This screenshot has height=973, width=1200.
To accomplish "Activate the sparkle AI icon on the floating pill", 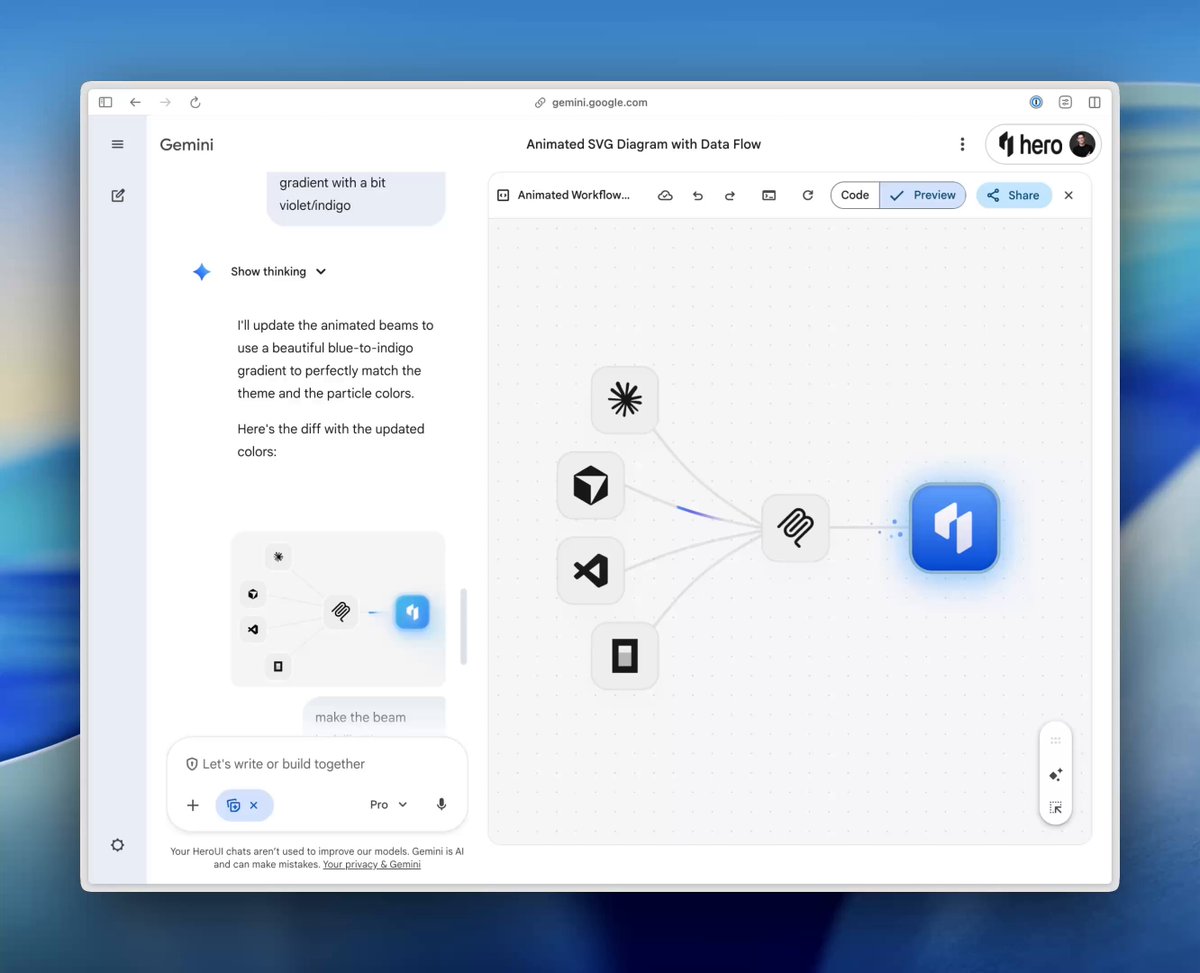I will click(x=1055, y=774).
